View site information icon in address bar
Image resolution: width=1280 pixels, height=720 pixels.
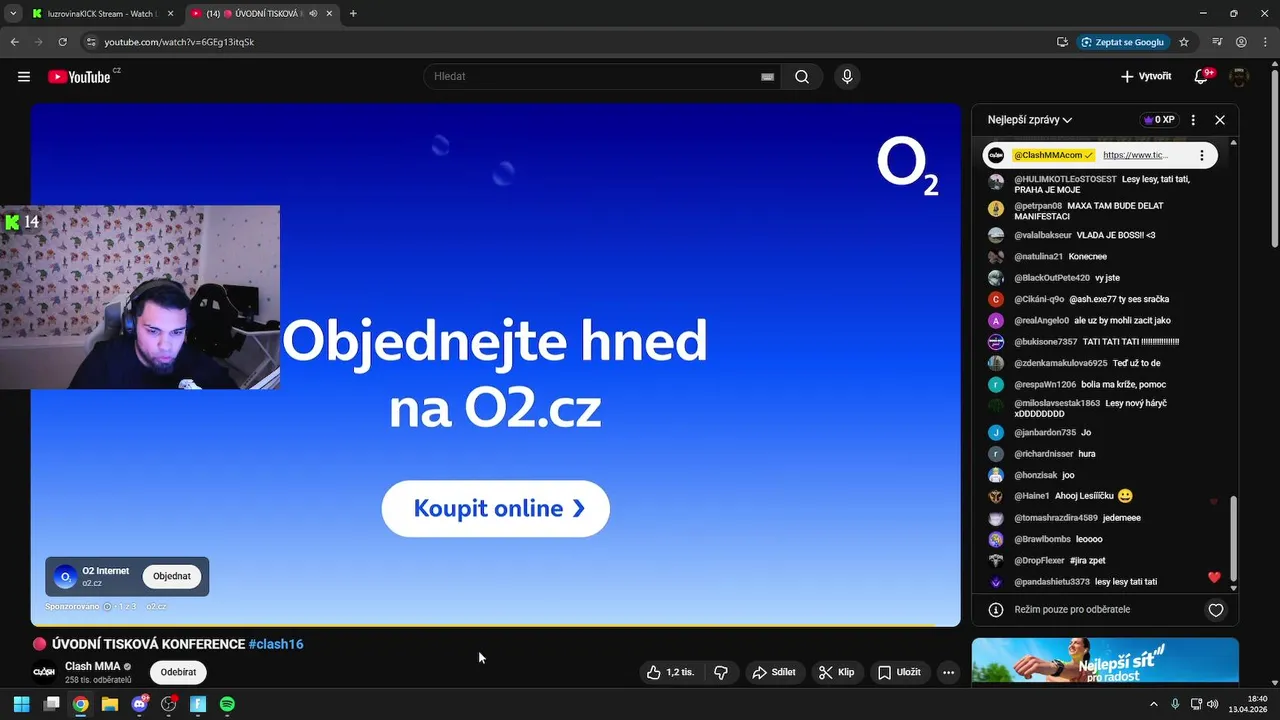point(91,42)
